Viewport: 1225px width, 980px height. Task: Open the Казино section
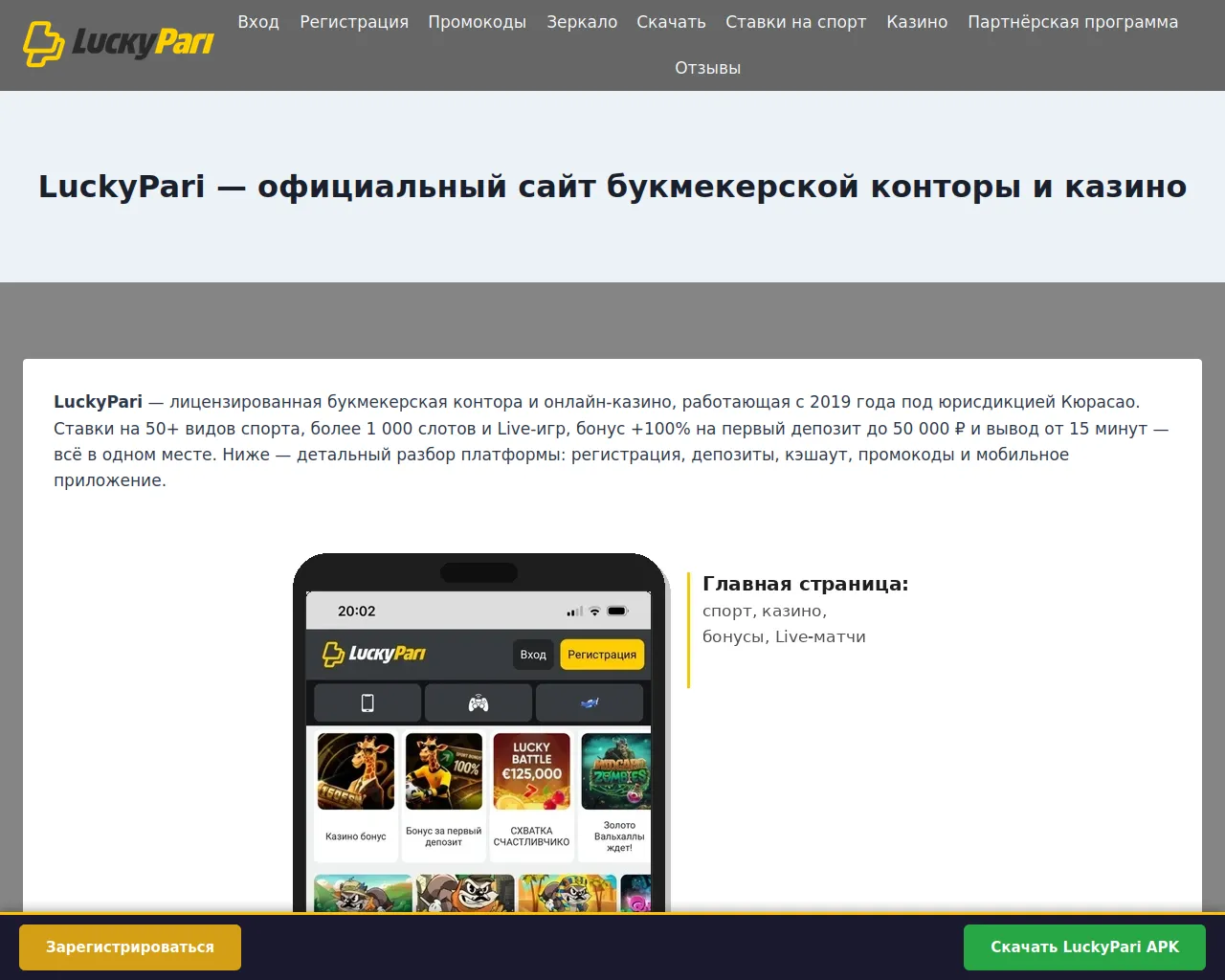tap(917, 22)
